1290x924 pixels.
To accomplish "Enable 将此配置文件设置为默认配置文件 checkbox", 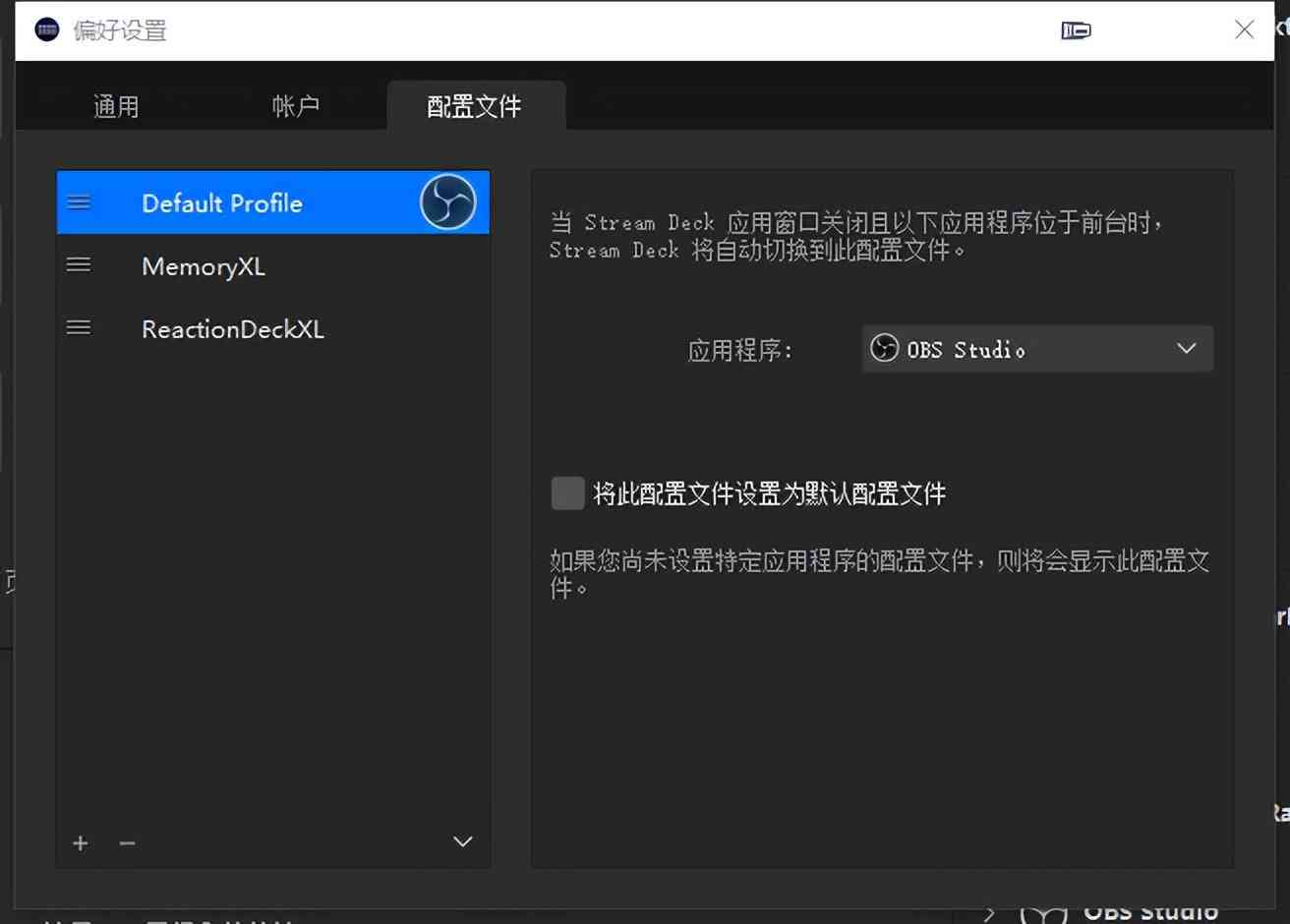I will 567,493.
